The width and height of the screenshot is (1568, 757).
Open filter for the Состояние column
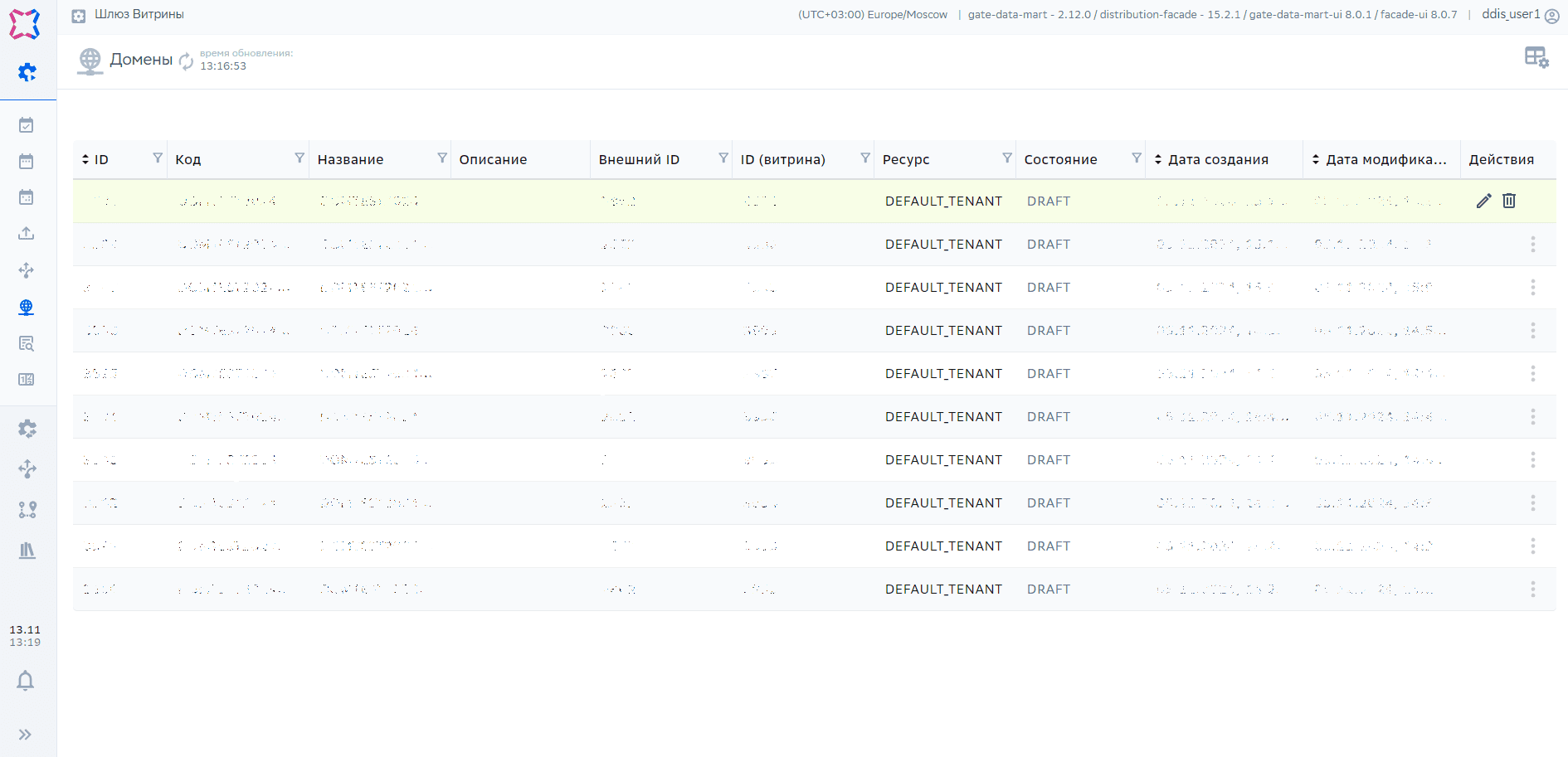coord(1137,158)
